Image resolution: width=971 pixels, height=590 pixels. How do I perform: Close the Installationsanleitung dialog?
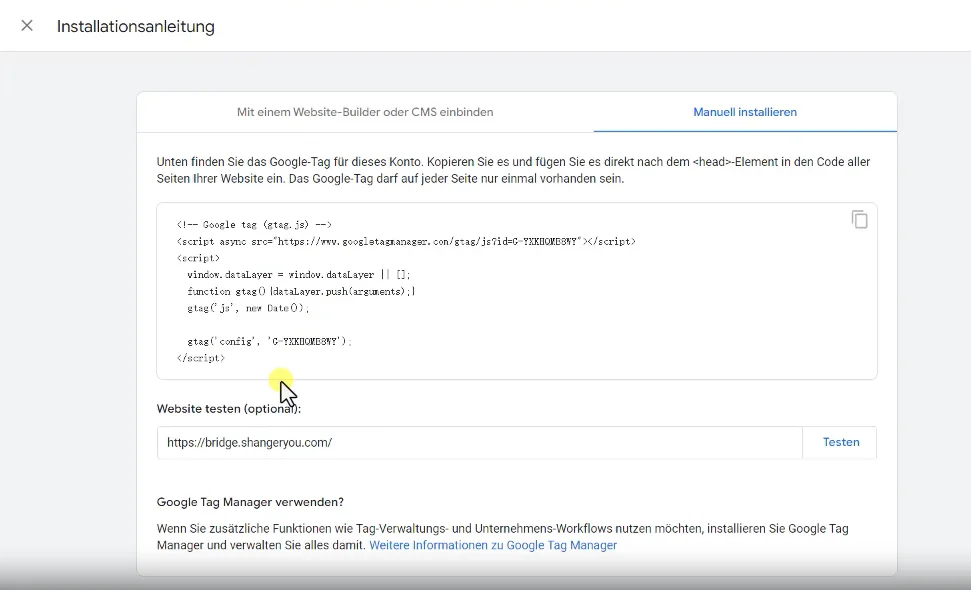pyautogui.click(x=27, y=26)
